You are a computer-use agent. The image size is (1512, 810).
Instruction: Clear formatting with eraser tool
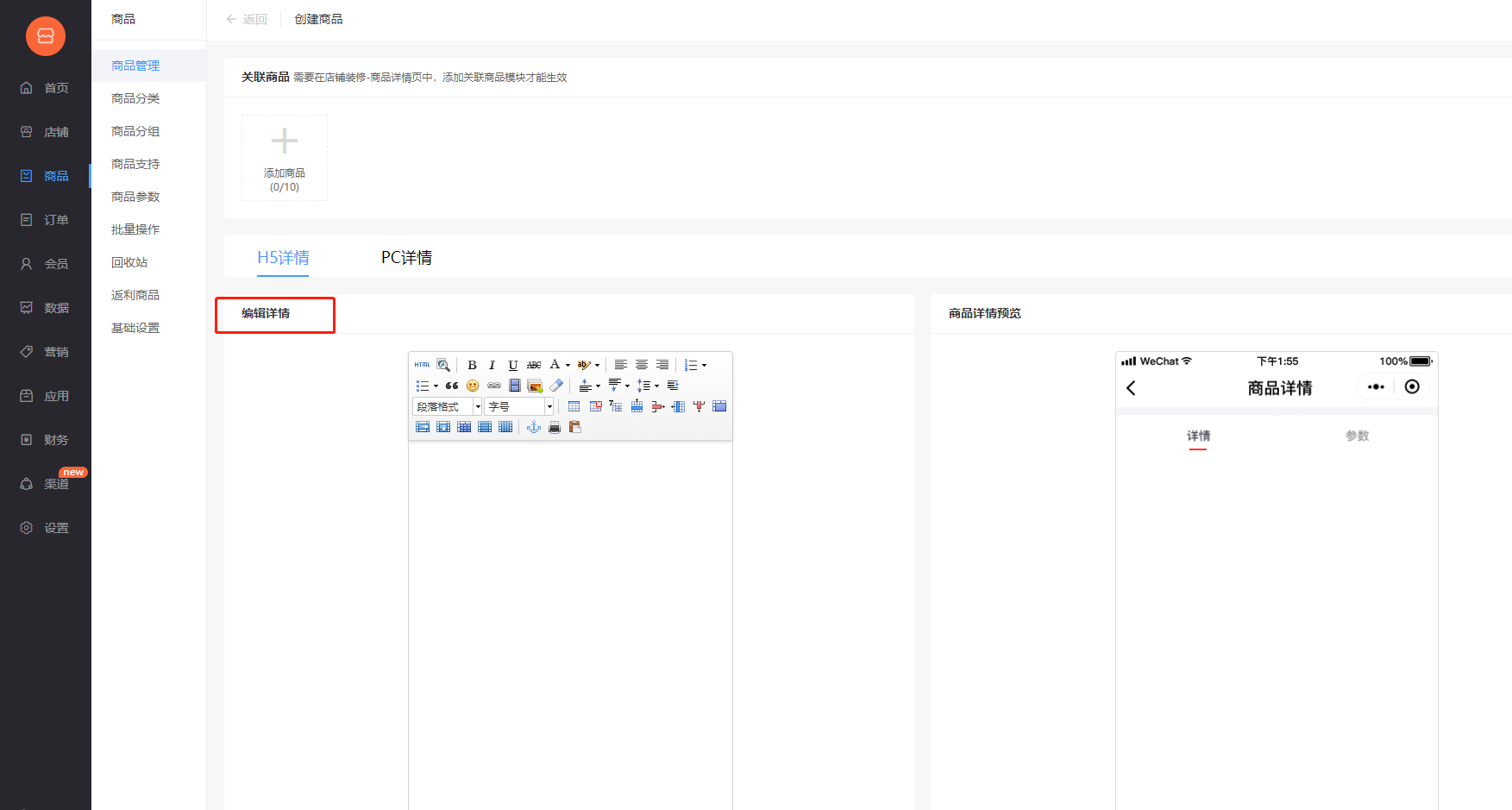(x=556, y=386)
